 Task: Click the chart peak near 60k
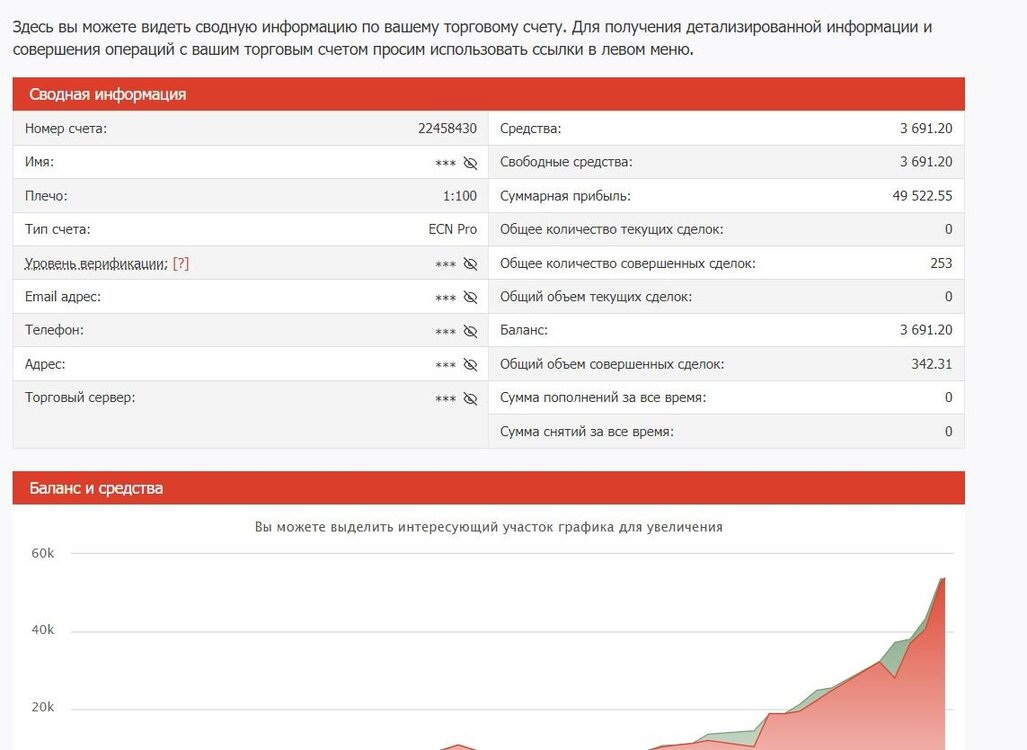[x=943, y=579]
